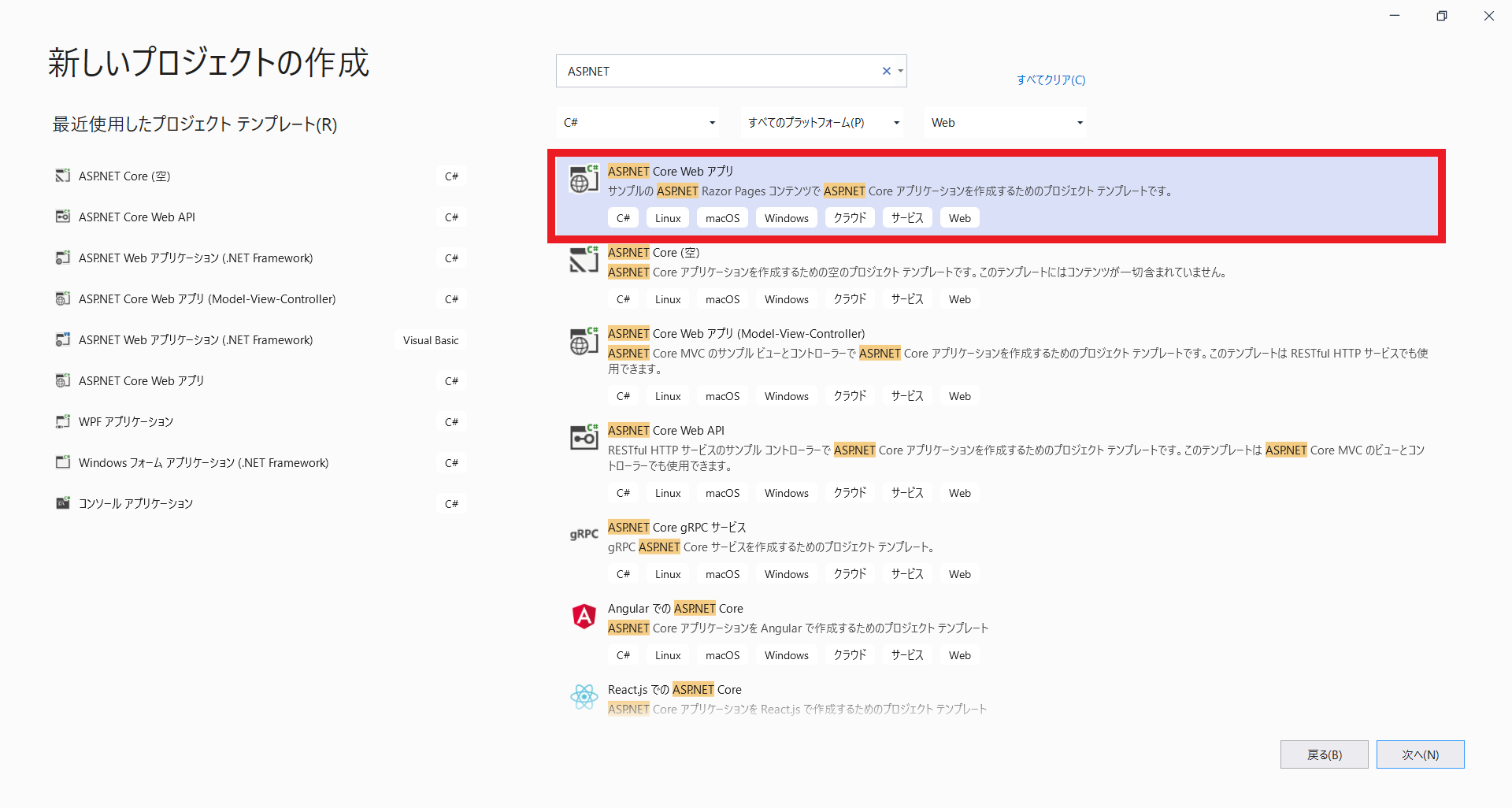The height and width of the screenshot is (808, 1512).
Task: Click C# tag beside recent WPF アプリケーション
Action: click(x=451, y=422)
